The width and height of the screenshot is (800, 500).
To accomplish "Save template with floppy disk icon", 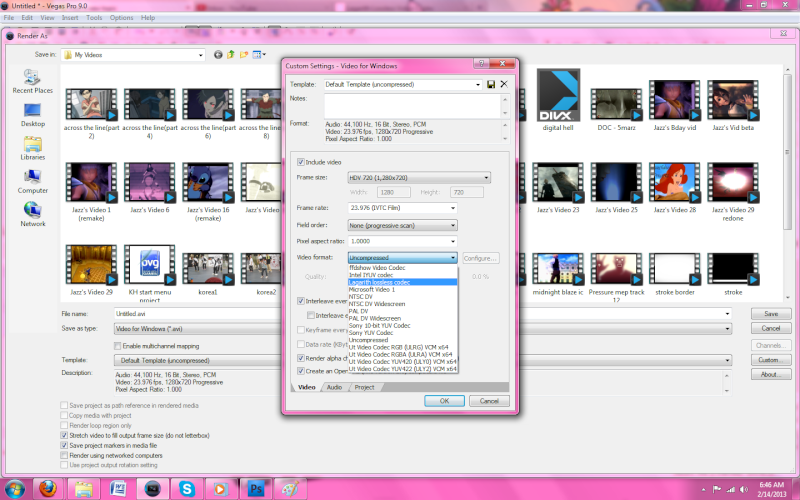I will pyautogui.click(x=491, y=85).
